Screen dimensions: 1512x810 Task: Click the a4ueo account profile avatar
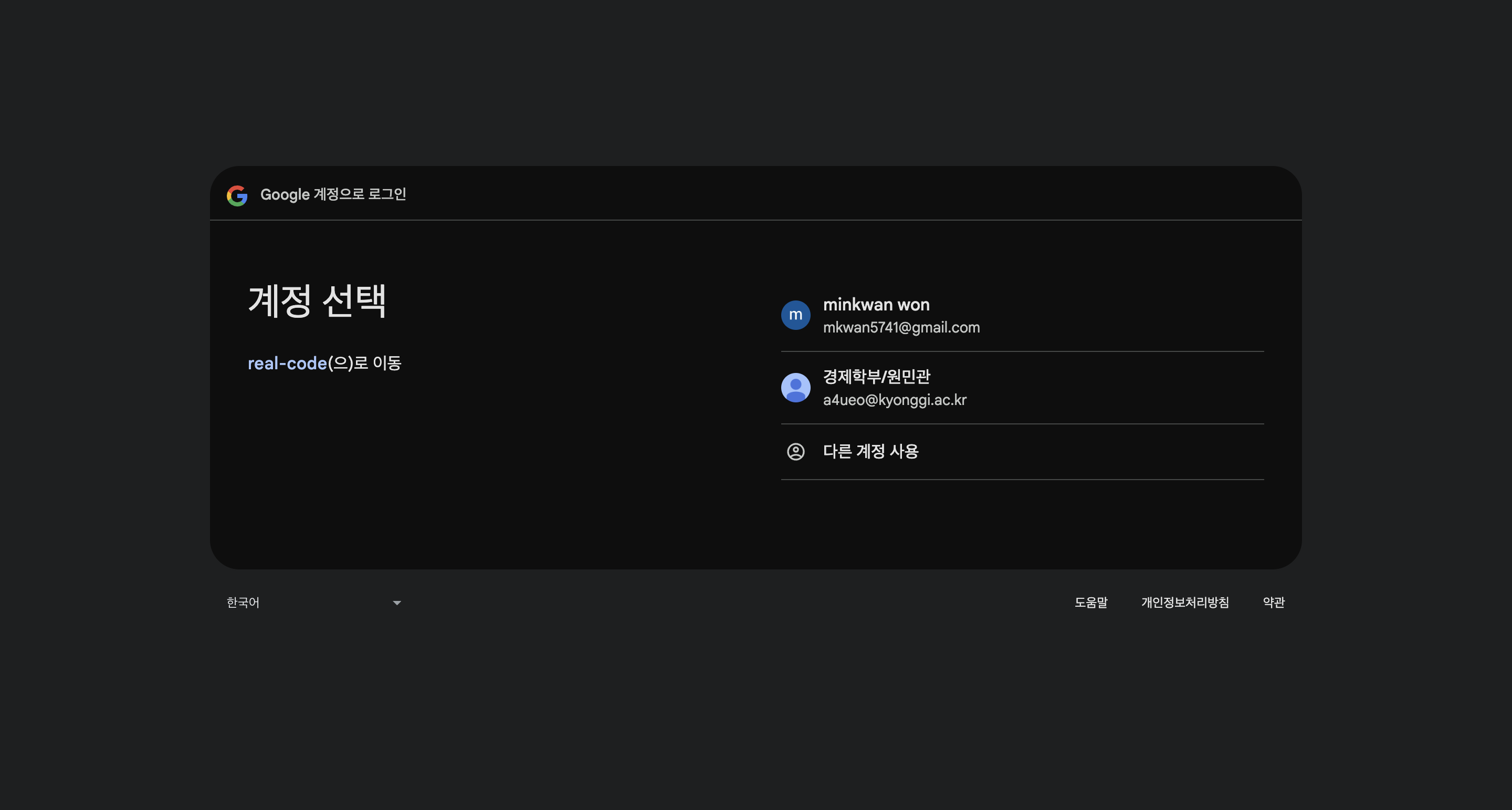pos(795,388)
